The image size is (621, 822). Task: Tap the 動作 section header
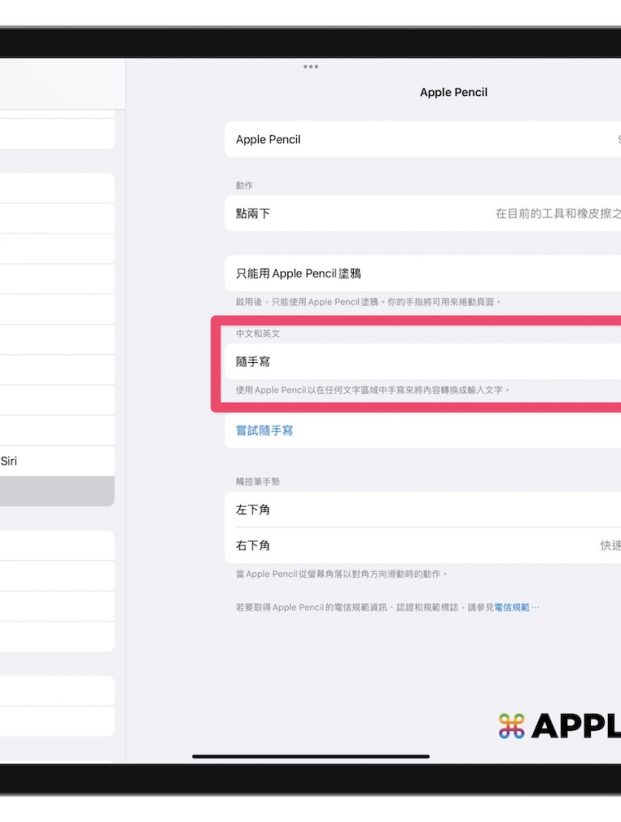[x=245, y=186]
